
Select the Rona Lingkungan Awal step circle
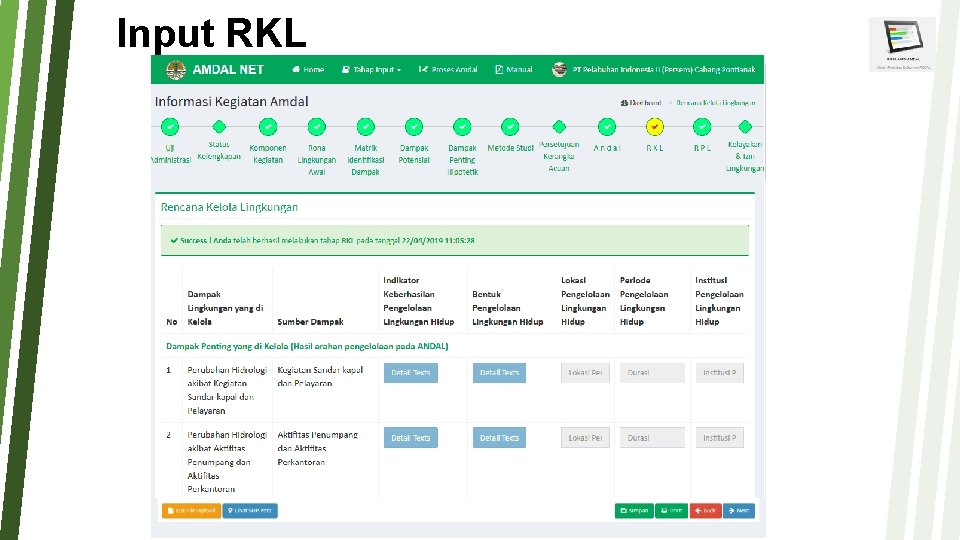pyautogui.click(x=317, y=127)
